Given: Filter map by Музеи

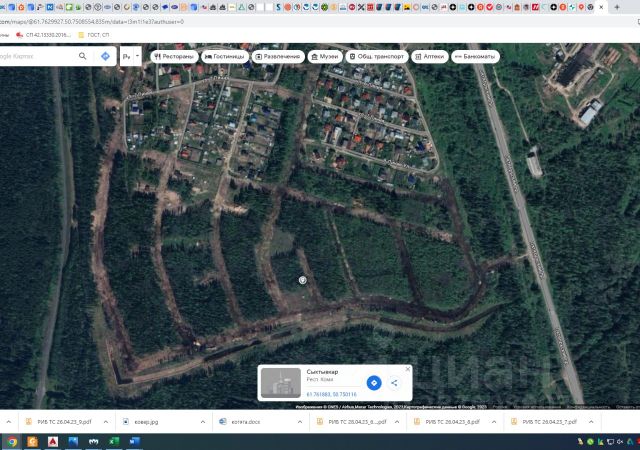Looking at the screenshot, I should coord(325,56).
